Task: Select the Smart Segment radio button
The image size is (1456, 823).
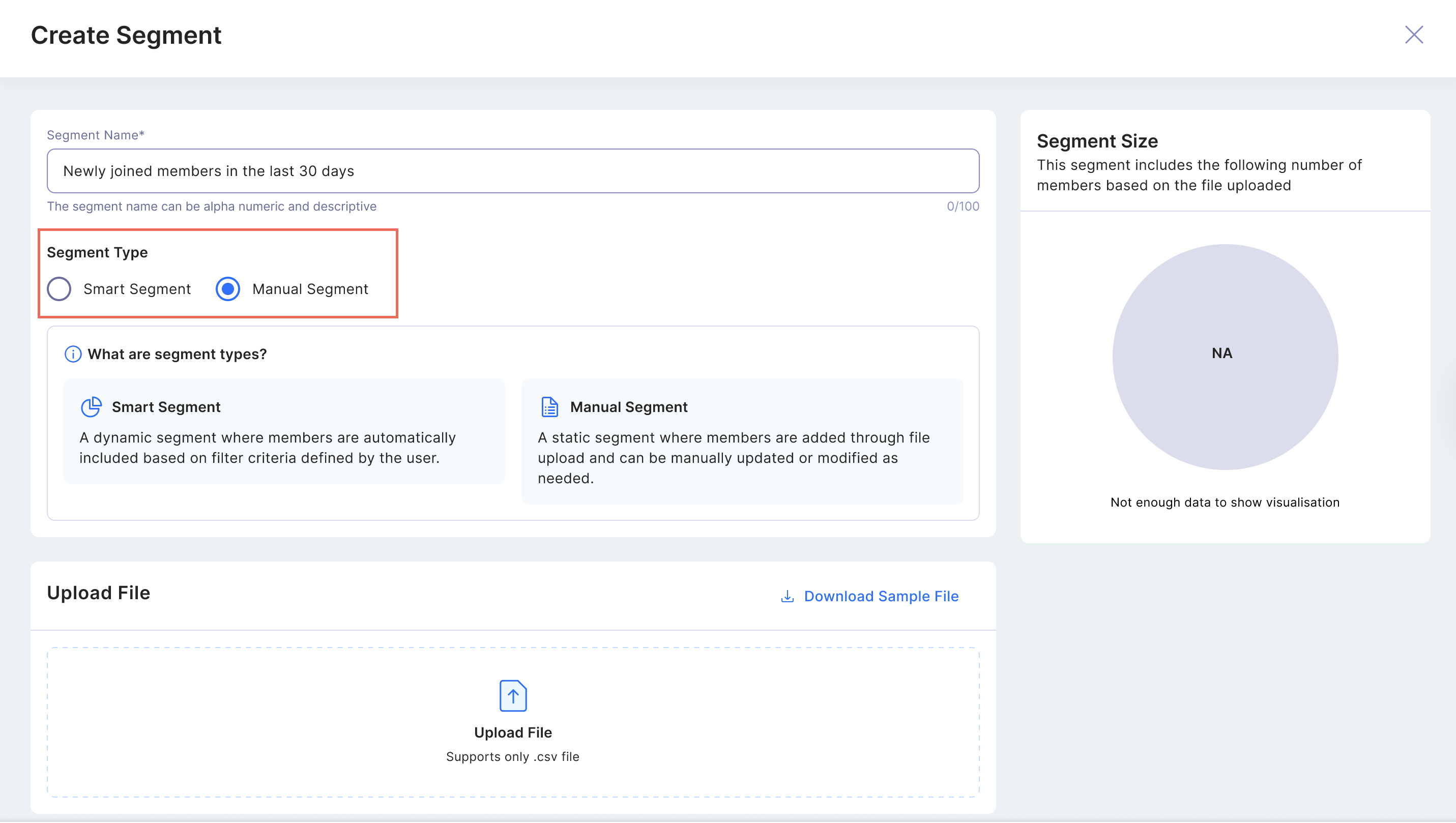Action: 60,289
